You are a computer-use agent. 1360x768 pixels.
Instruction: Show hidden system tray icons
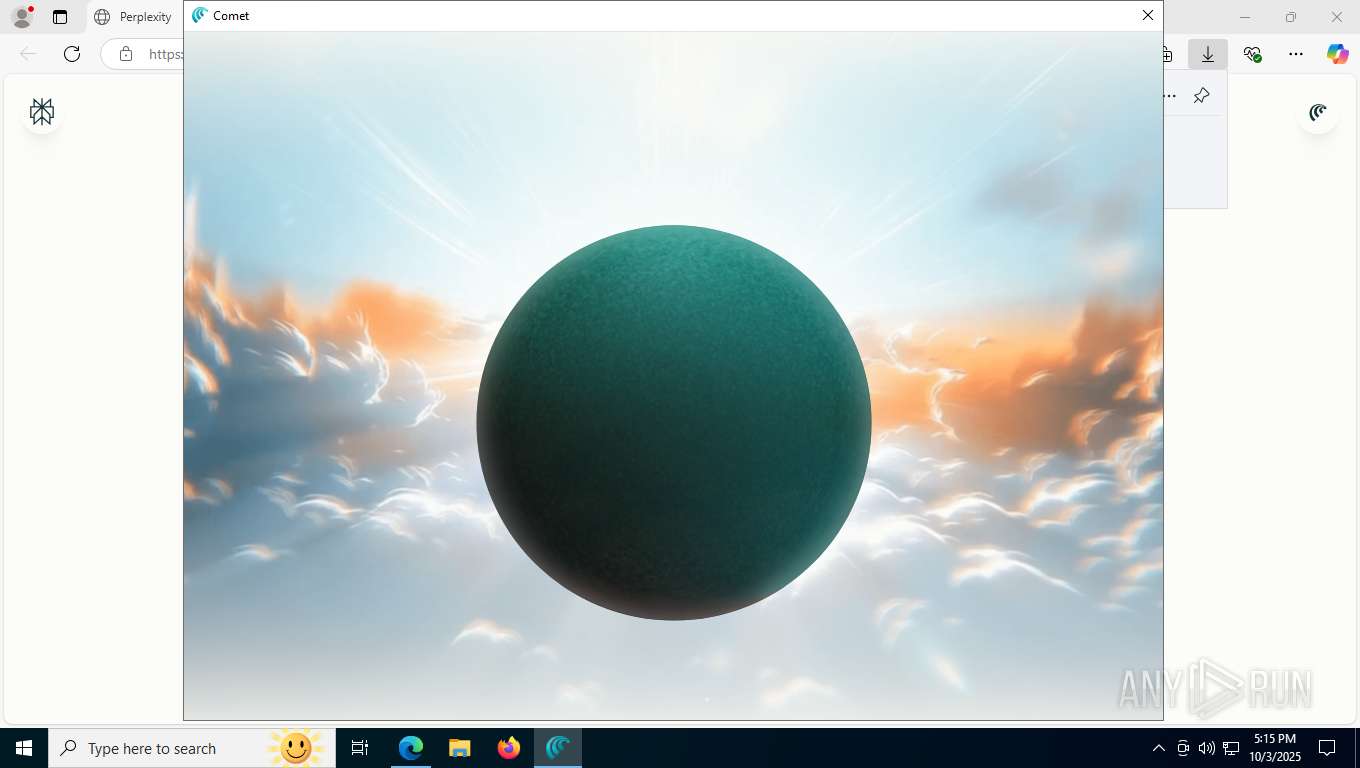coord(1158,748)
